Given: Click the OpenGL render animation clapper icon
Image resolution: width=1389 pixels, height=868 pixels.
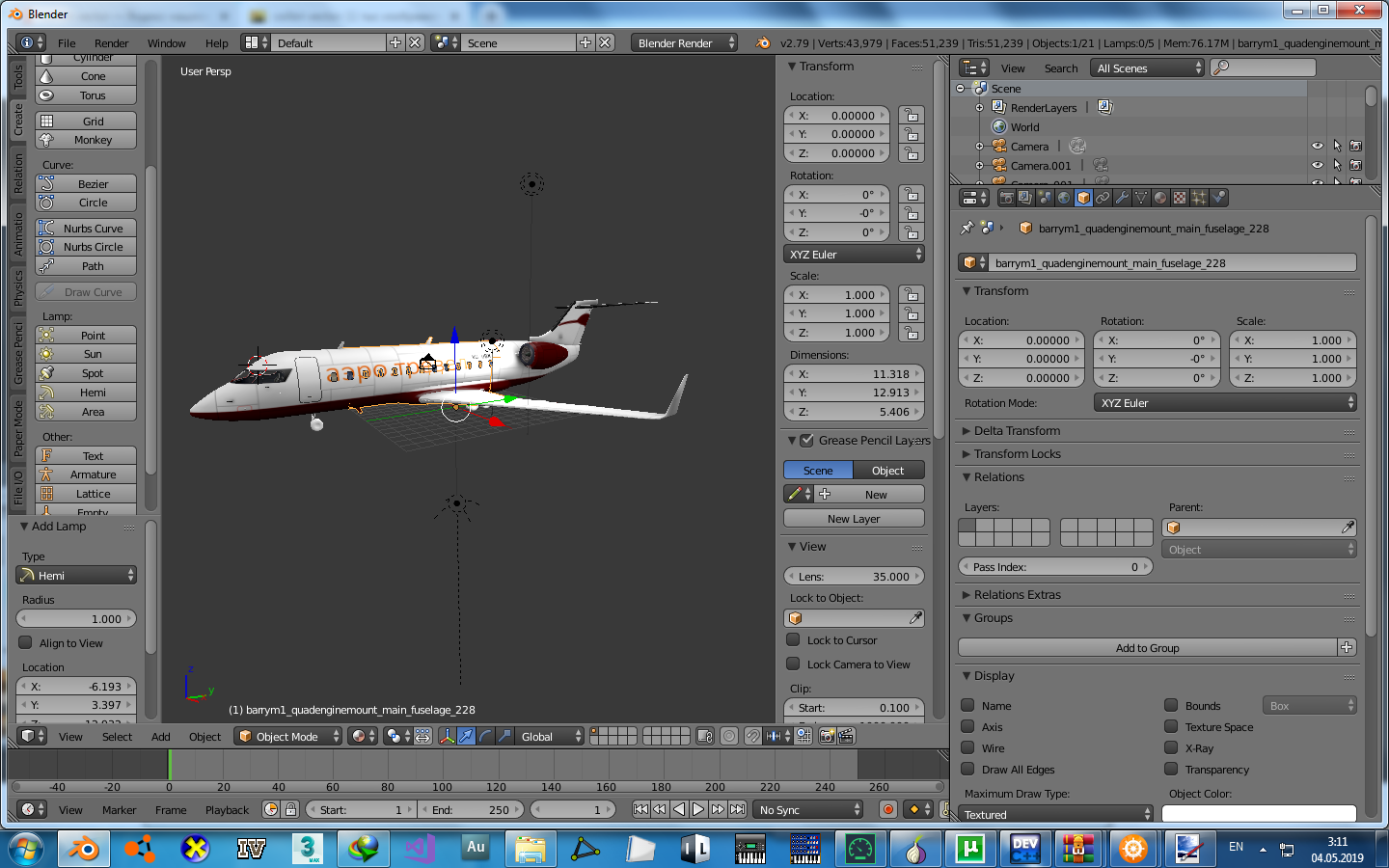Looking at the screenshot, I should click(846, 736).
